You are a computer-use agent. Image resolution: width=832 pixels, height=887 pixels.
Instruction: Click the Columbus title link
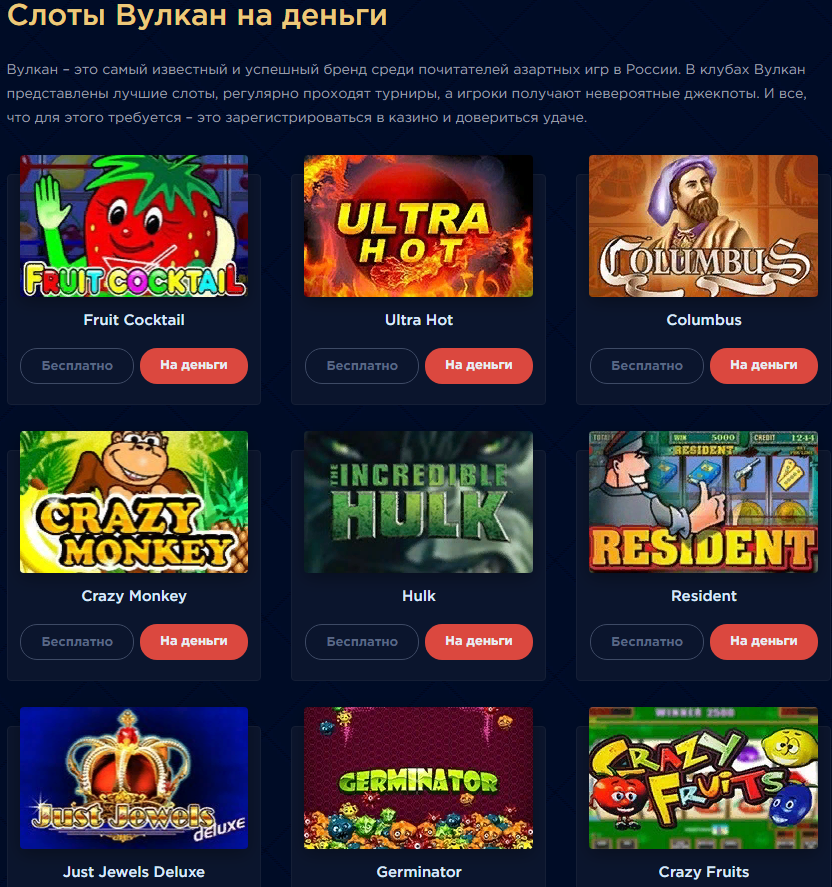pos(704,320)
